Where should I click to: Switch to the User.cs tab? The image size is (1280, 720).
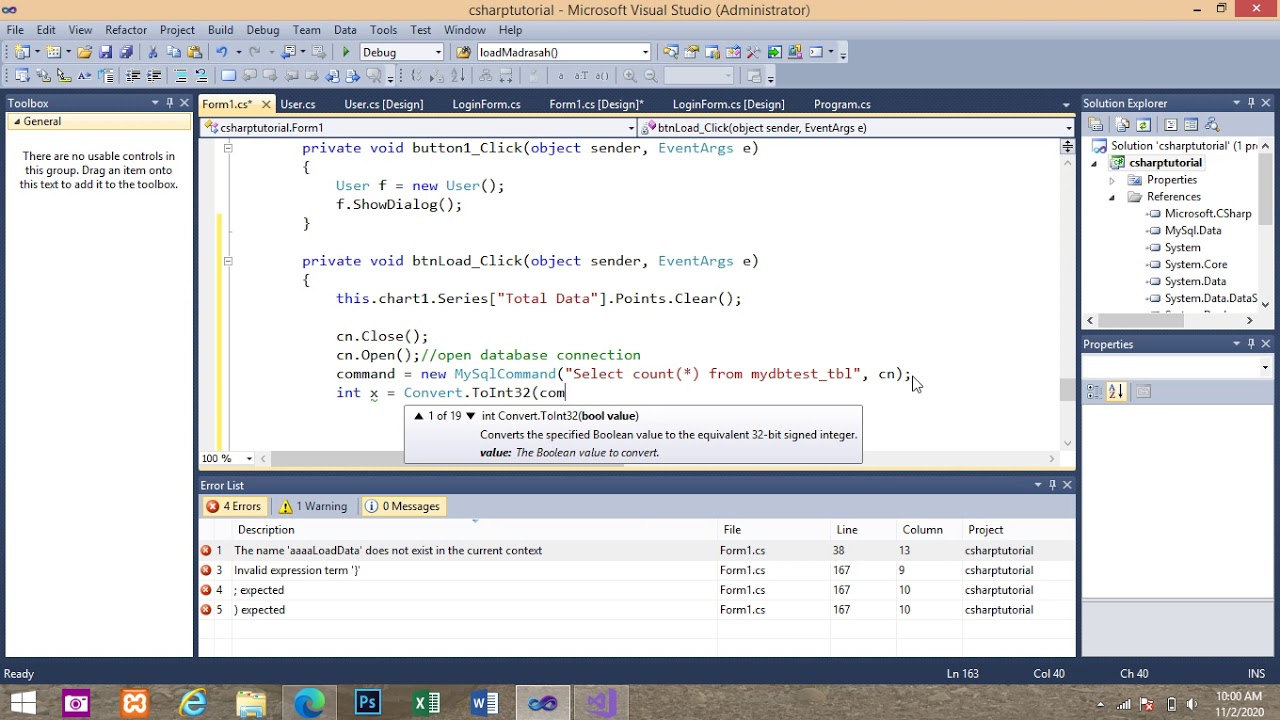298,104
